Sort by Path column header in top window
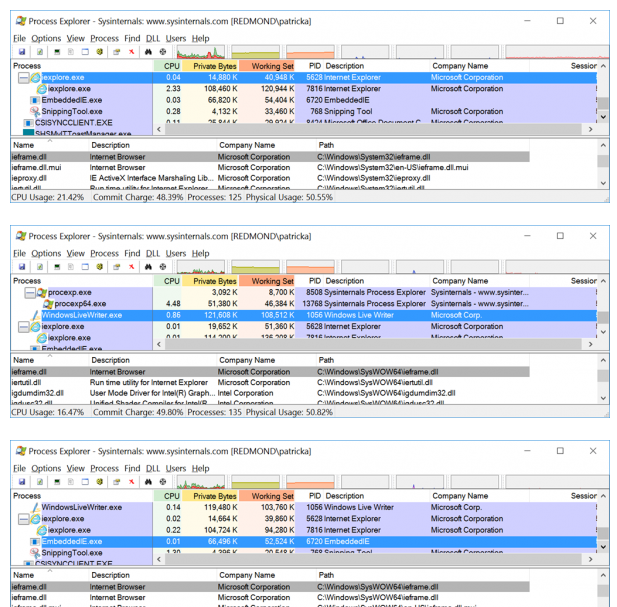The width and height of the screenshot is (617, 607). 423,145
